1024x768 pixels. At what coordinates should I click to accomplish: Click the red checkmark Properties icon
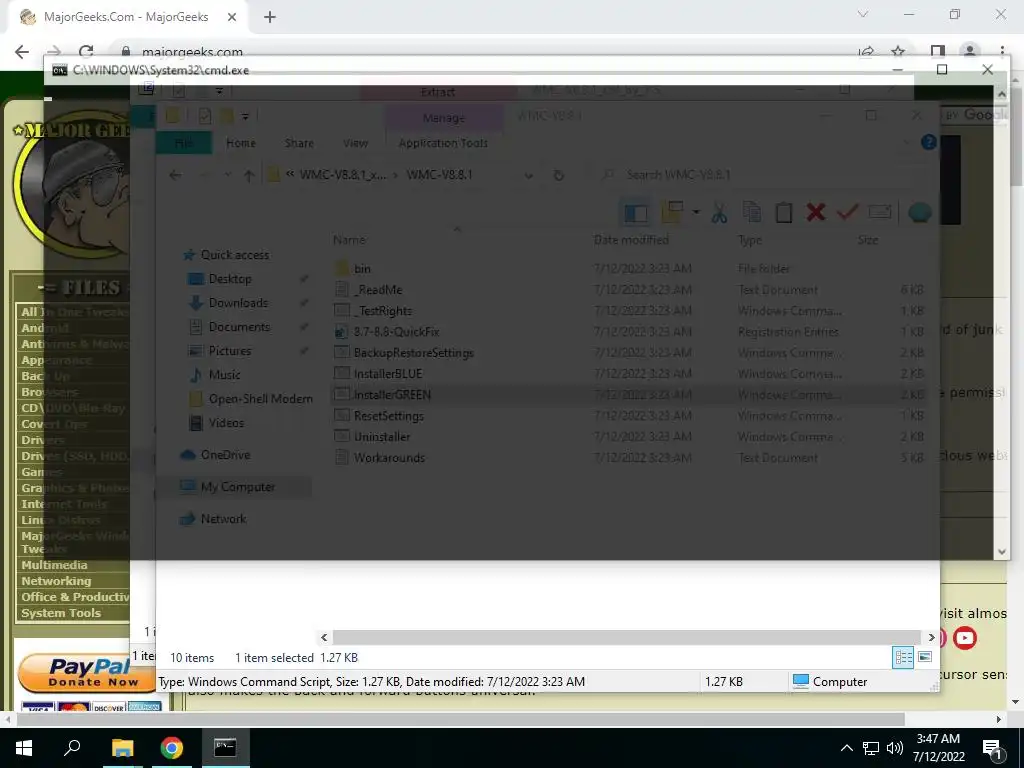coord(848,212)
